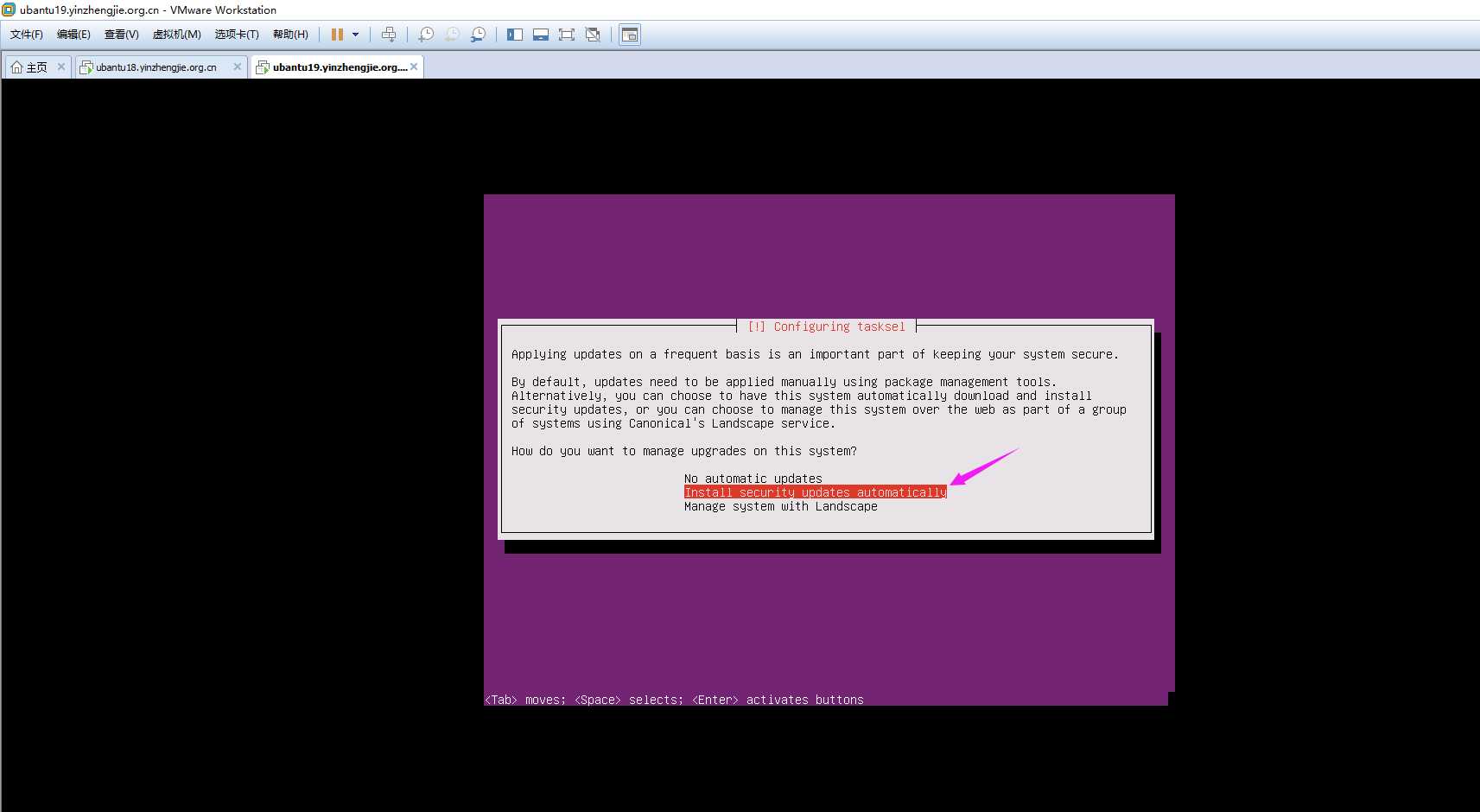Select Manage system with Landscape
The image size is (1480, 812).
(x=780, y=506)
